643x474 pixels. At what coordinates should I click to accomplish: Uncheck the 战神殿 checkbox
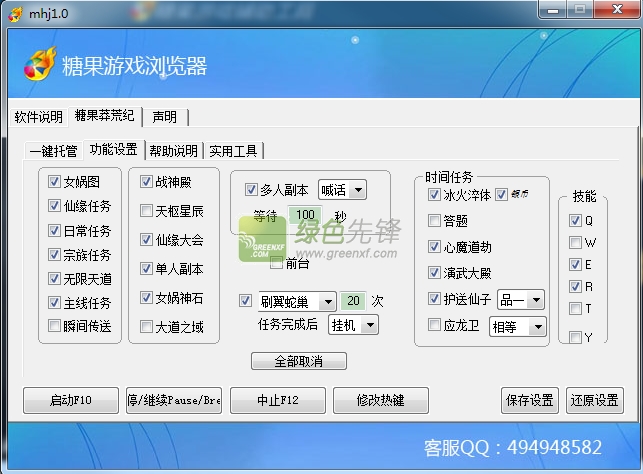click(x=146, y=181)
